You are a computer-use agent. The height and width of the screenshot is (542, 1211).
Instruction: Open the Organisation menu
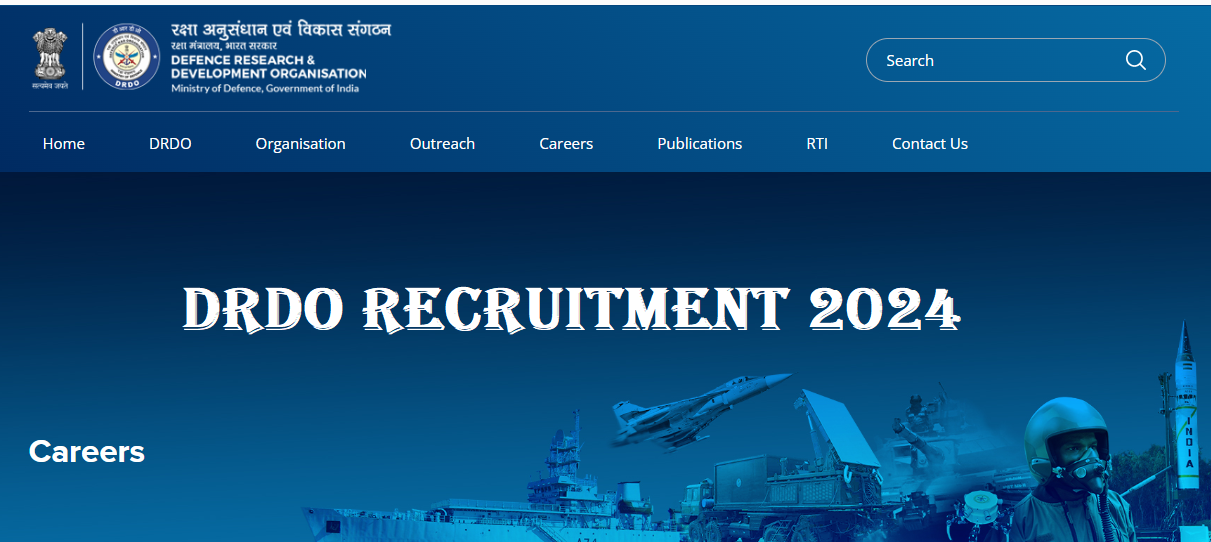(x=300, y=143)
